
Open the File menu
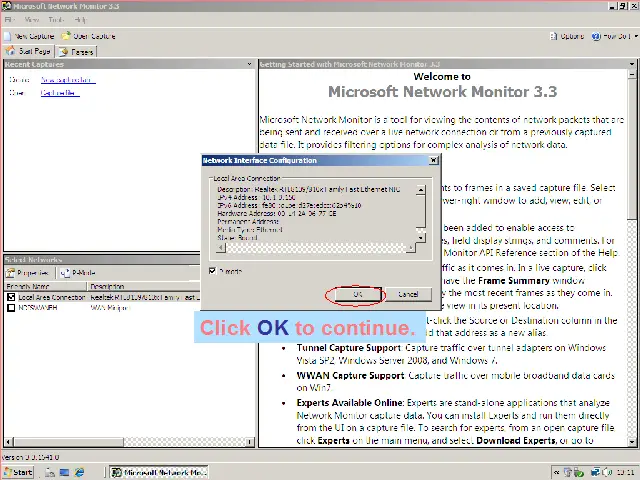click(9, 20)
